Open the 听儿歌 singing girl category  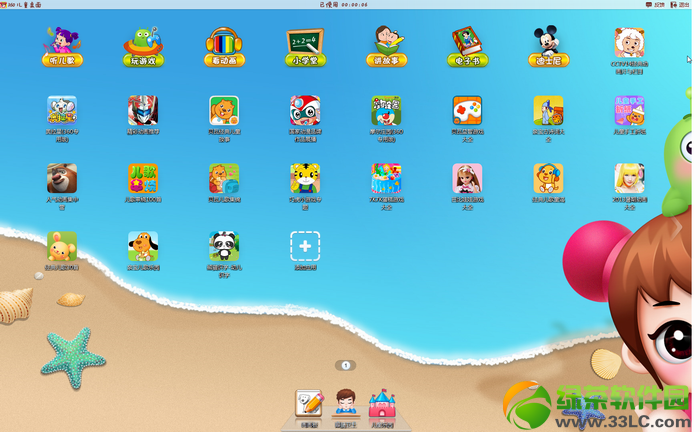[62, 47]
